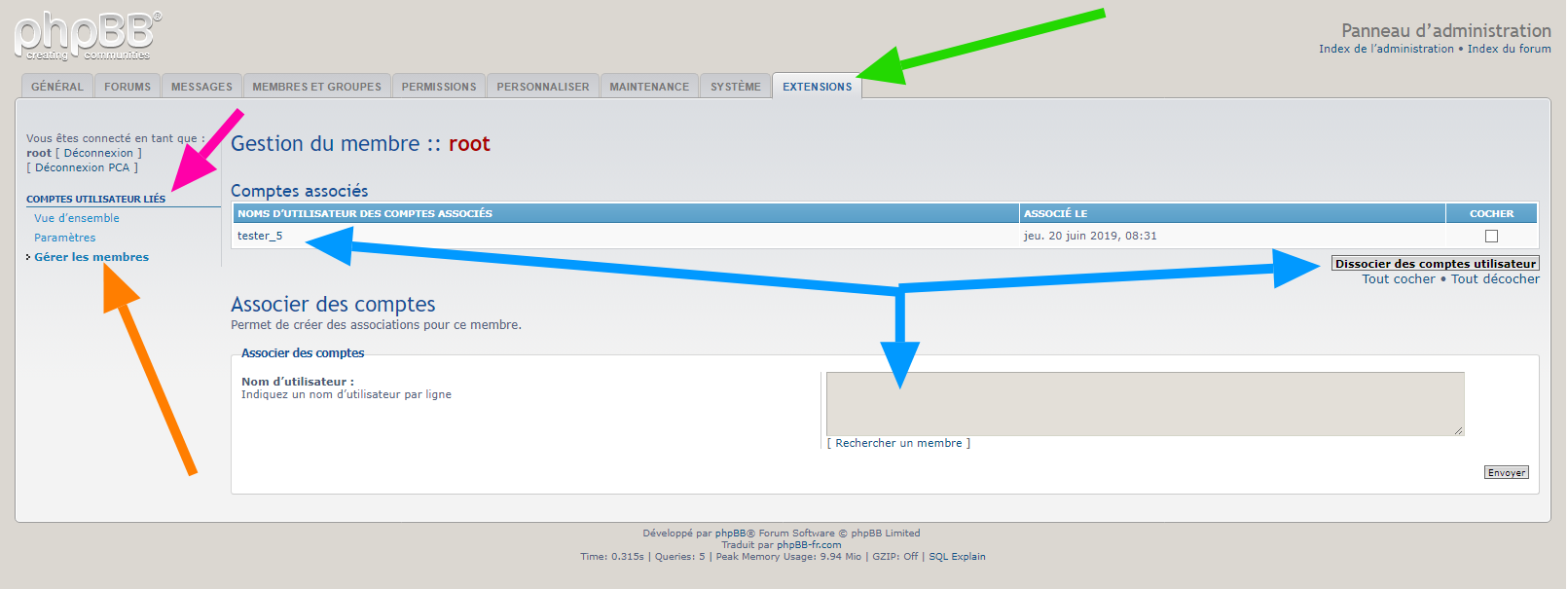Click the phpBB logo
The image size is (1568, 589).
pyautogui.click(x=88, y=36)
